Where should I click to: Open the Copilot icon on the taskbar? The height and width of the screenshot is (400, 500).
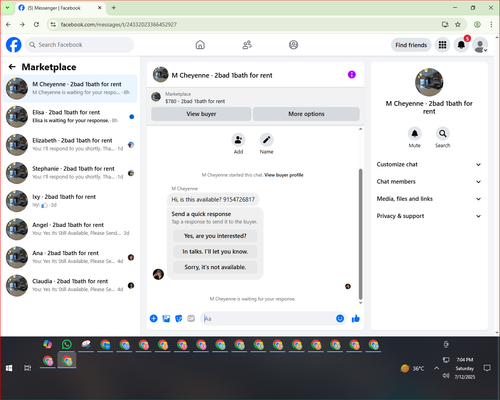coord(48,344)
